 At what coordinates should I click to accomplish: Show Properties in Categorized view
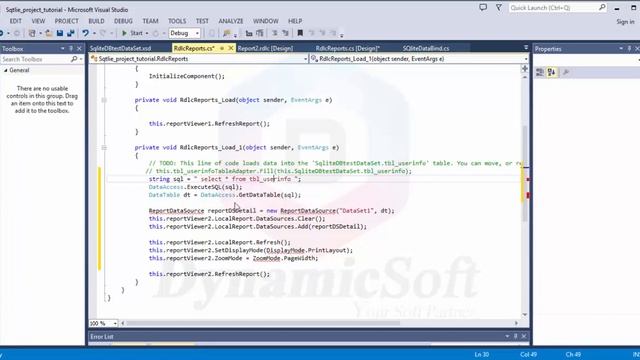tap(540, 72)
